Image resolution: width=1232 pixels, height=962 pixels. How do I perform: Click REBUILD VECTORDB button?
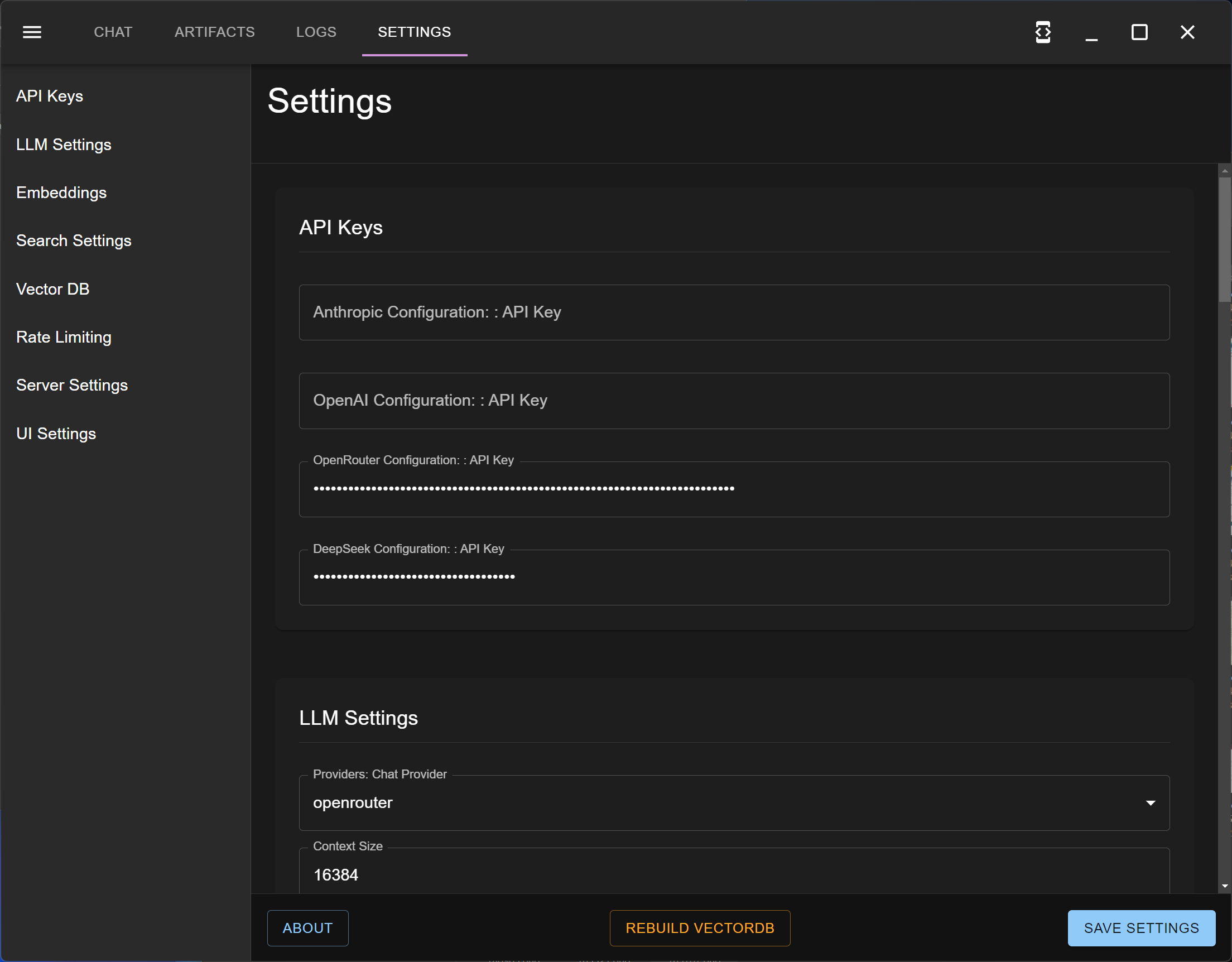point(700,928)
